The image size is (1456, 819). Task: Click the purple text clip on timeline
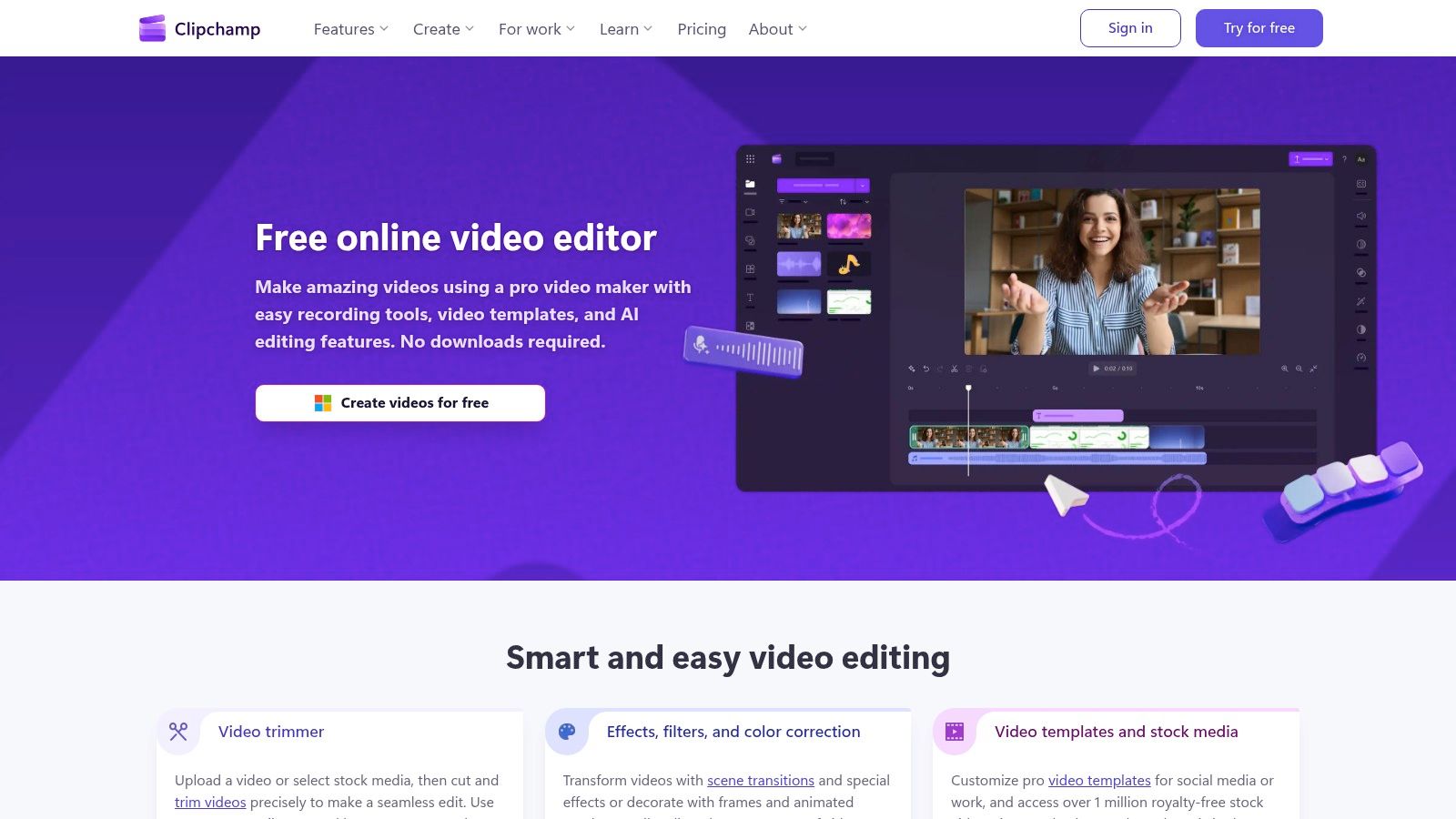[x=1077, y=416]
